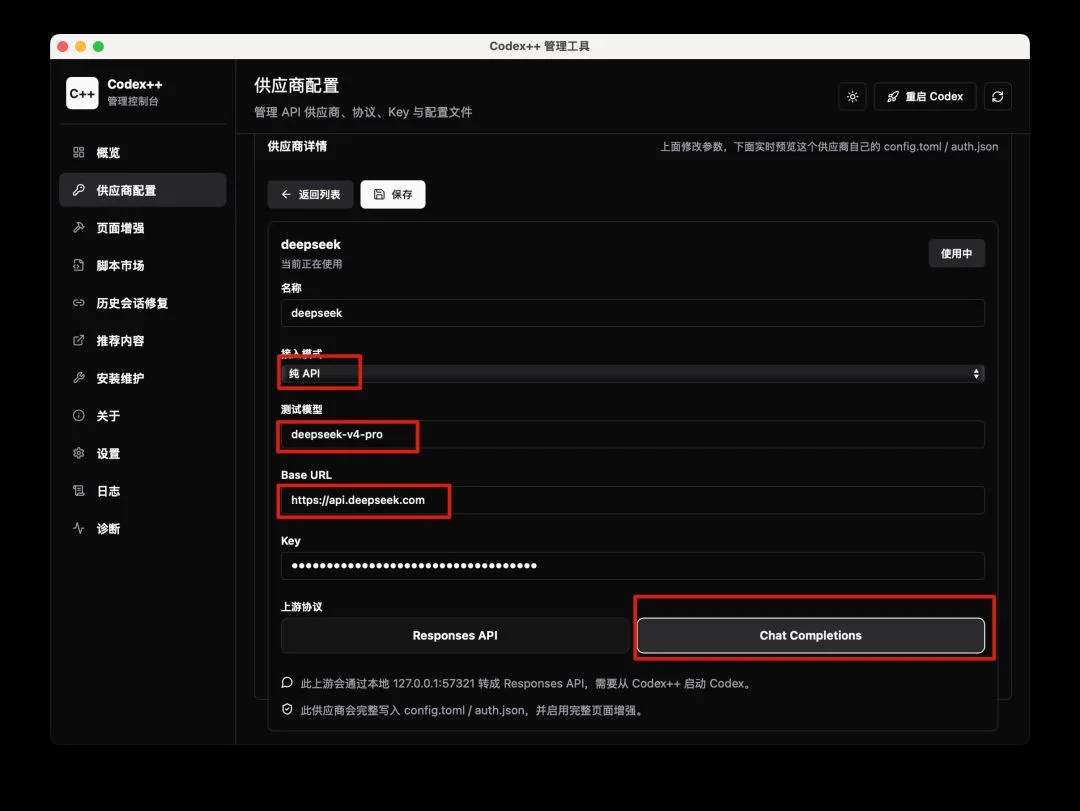Click the 安装维护 wrench icon

coord(79,378)
